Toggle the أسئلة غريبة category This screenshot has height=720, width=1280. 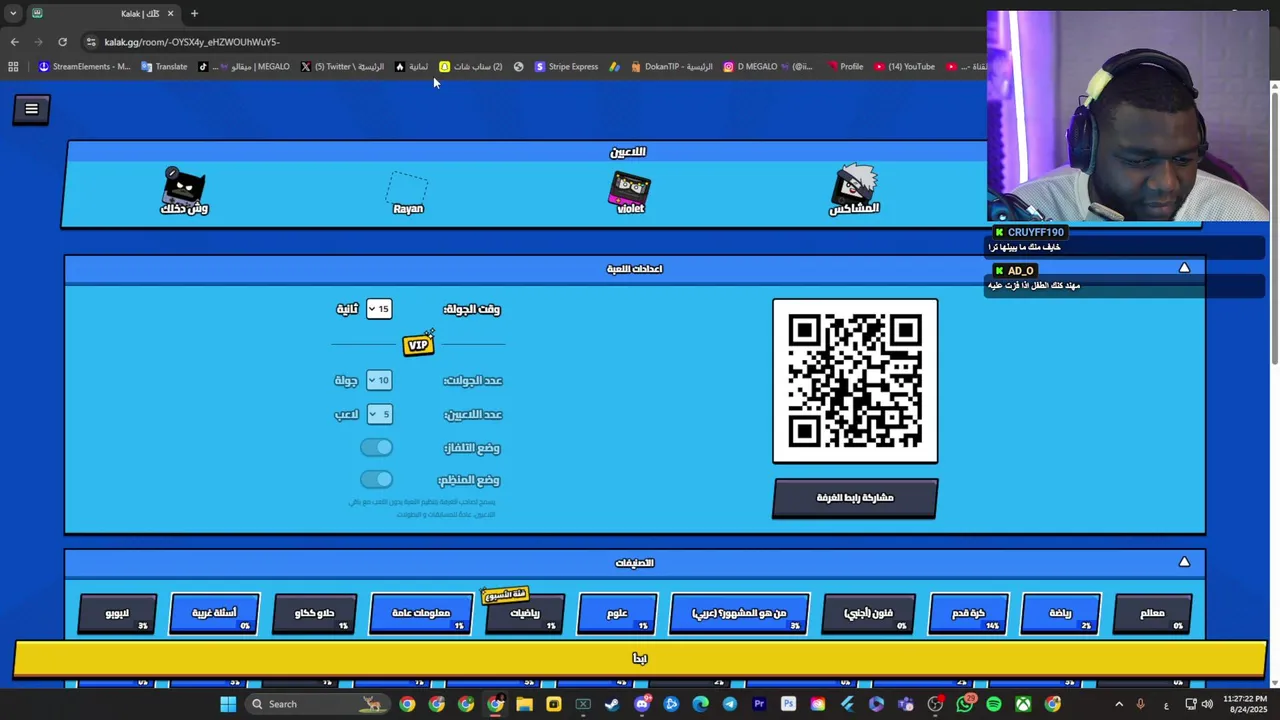click(214, 613)
